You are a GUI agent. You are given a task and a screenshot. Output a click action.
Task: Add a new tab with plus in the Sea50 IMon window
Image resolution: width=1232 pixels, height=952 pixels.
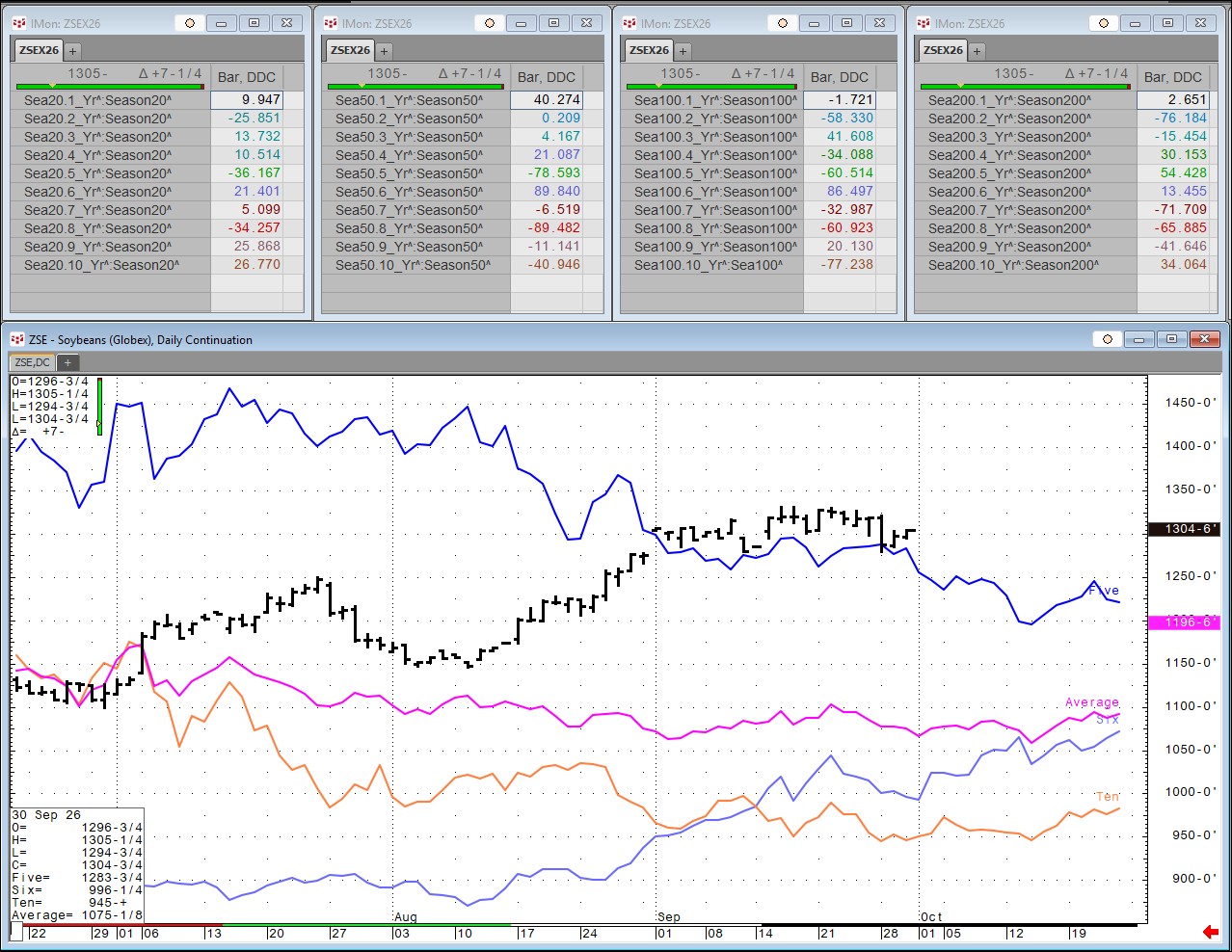384,51
